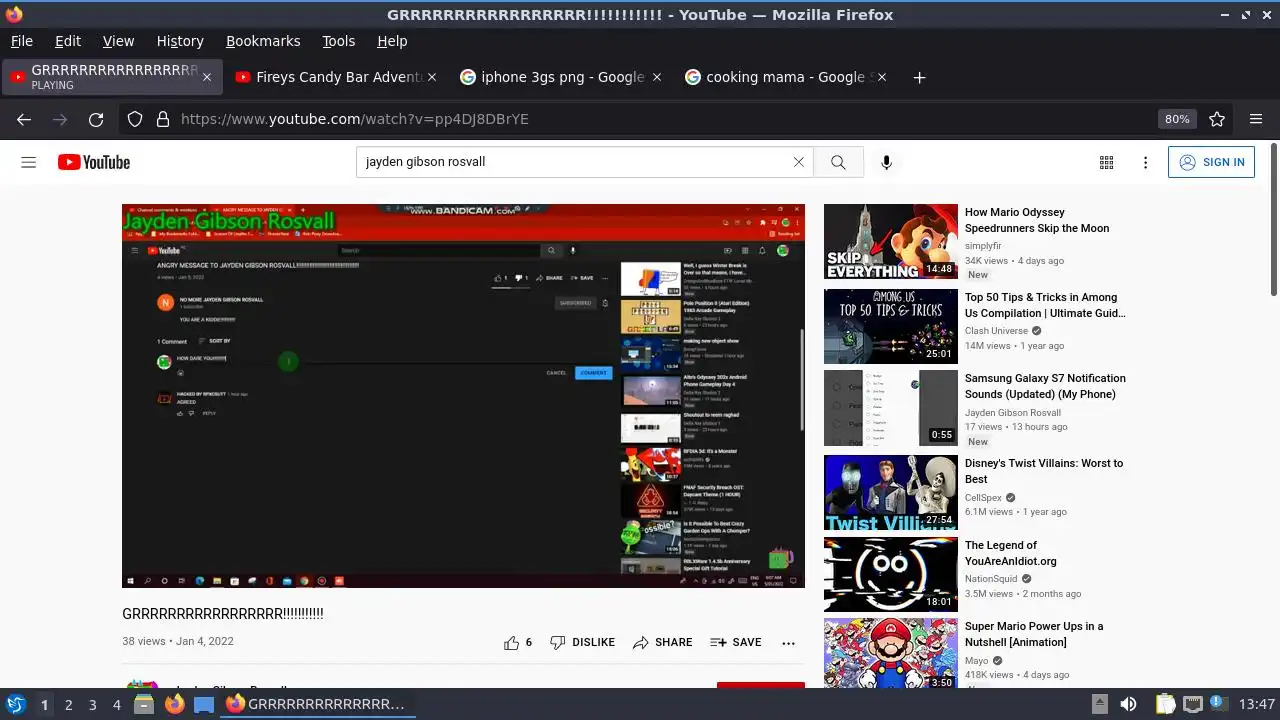Open the YouTube apps grid
Image resolution: width=1280 pixels, height=720 pixels.
point(1106,162)
